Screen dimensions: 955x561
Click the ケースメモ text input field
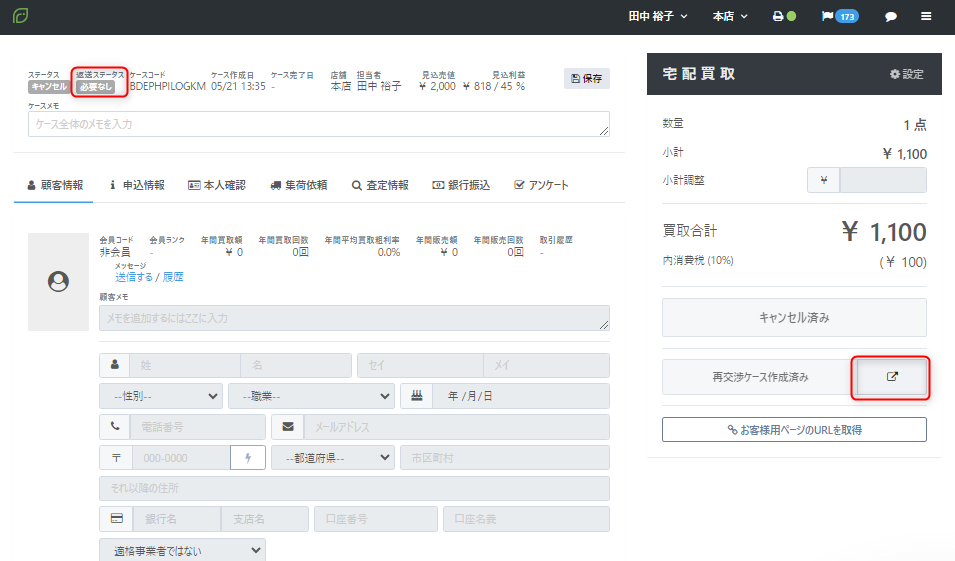(x=318, y=124)
